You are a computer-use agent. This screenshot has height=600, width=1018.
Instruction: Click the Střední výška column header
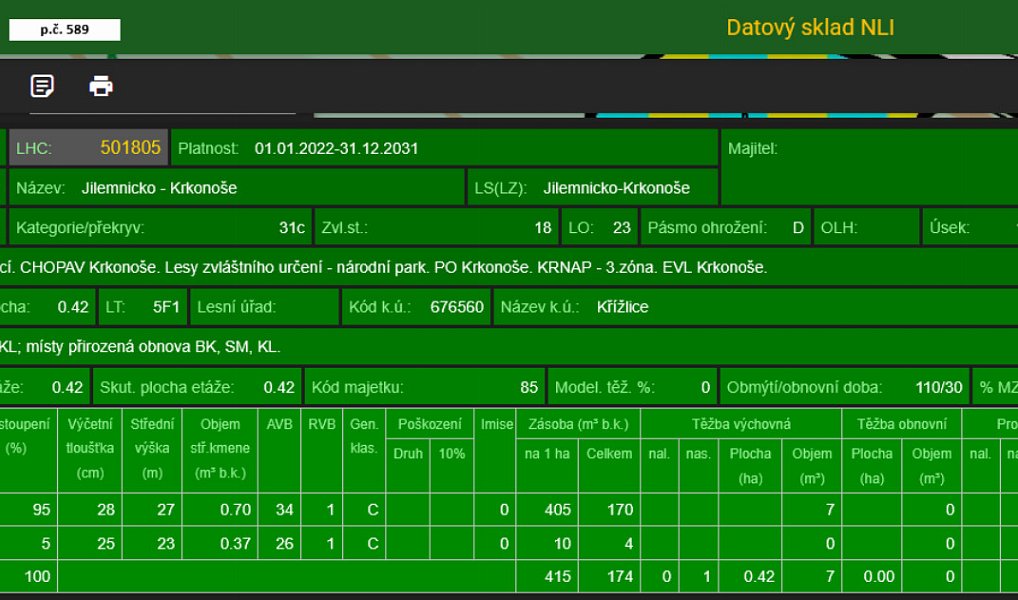(152, 449)
